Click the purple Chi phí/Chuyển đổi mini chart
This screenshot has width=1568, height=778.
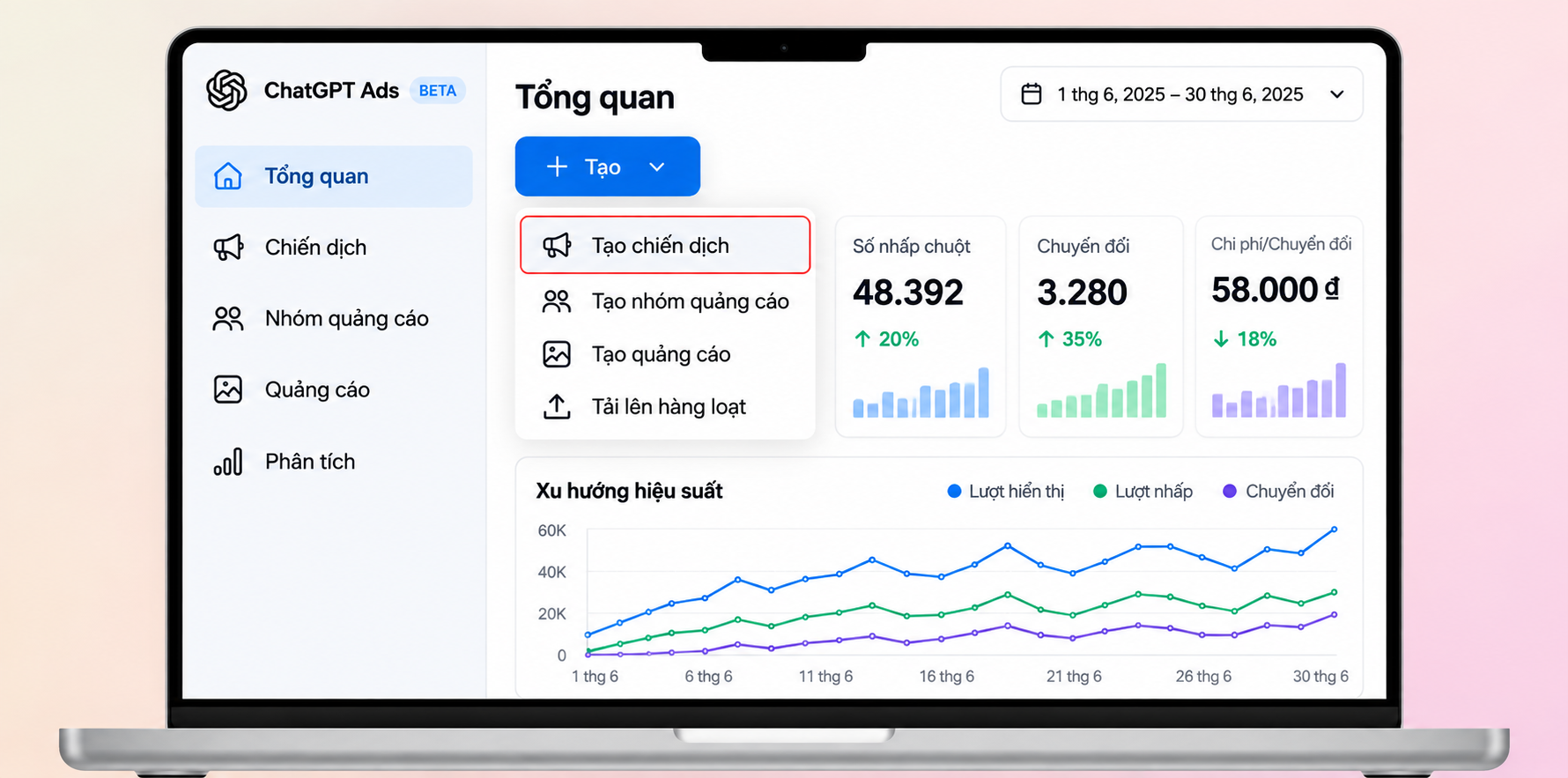click(1279, 390)
